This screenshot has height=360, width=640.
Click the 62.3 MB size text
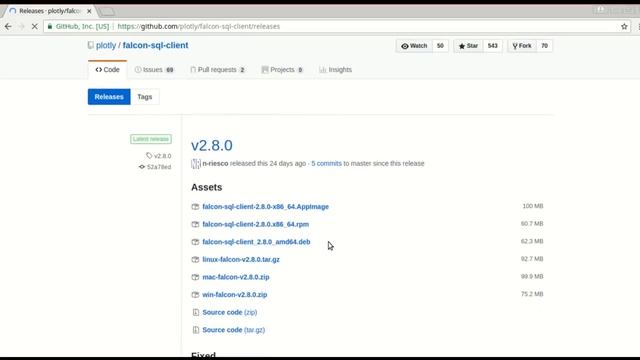point(532,241)
